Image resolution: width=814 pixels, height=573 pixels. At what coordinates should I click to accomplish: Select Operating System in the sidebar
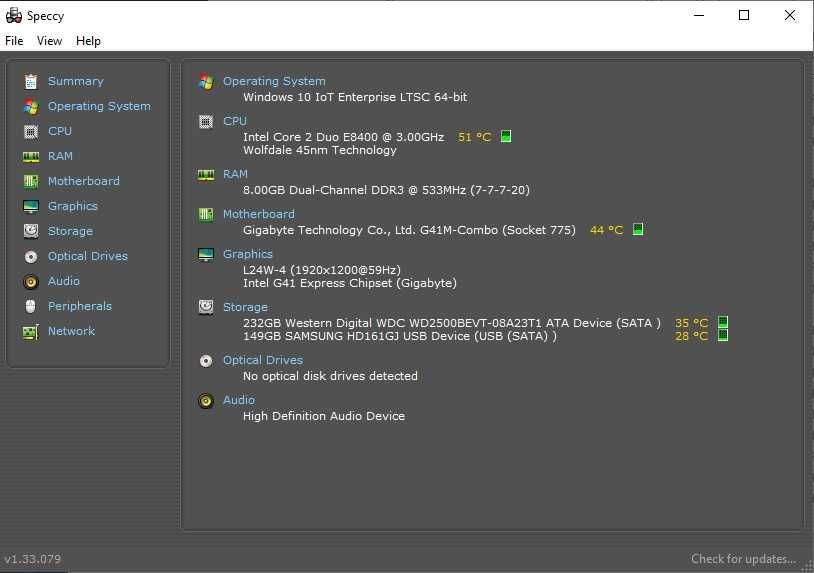coord(99,106)
